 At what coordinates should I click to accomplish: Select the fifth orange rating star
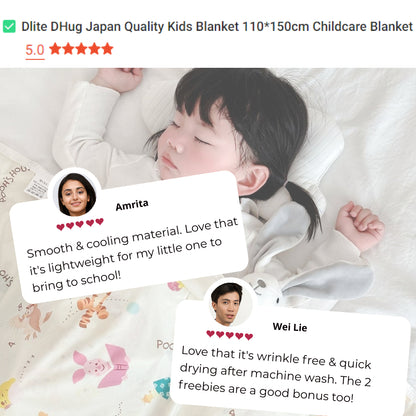point(107,49)
